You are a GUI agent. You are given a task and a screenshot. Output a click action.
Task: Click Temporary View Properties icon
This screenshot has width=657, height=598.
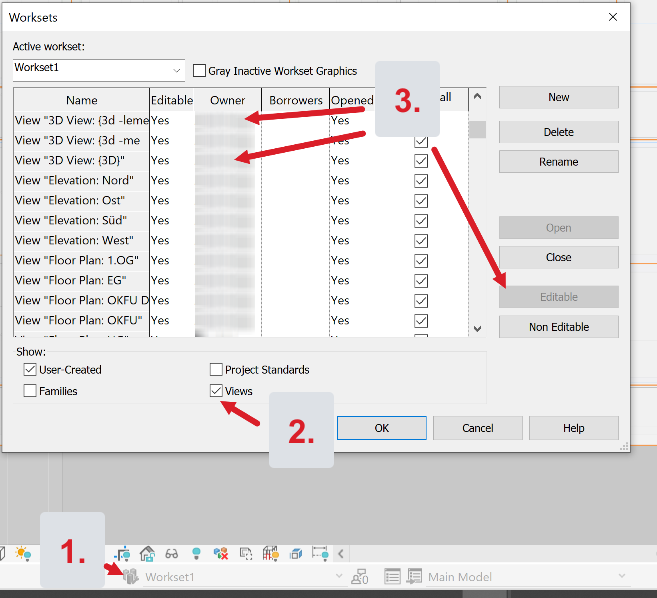(x=246, y=554)
